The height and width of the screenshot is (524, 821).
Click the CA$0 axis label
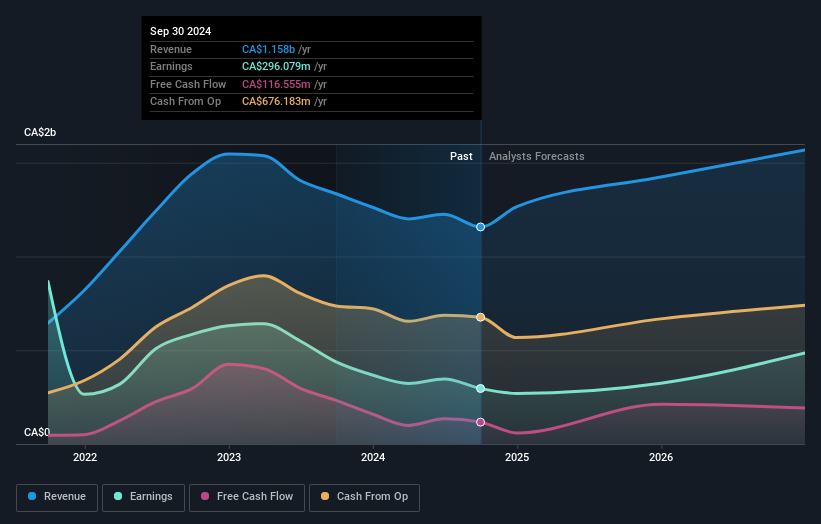point(37,432)
